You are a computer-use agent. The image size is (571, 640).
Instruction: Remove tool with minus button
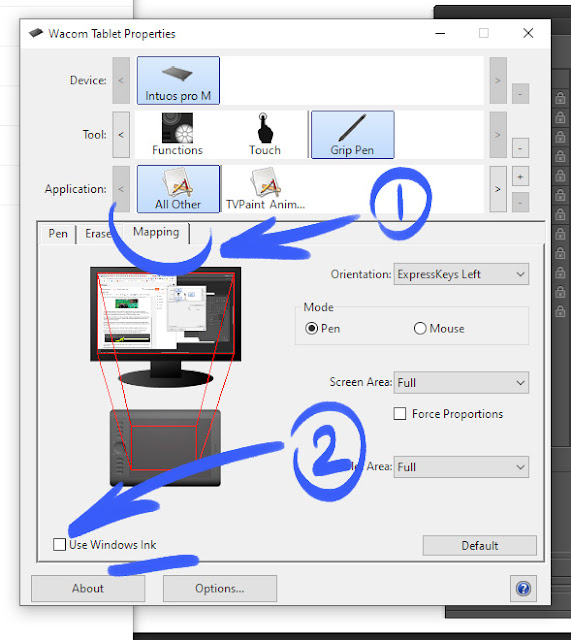click(520, 148)
